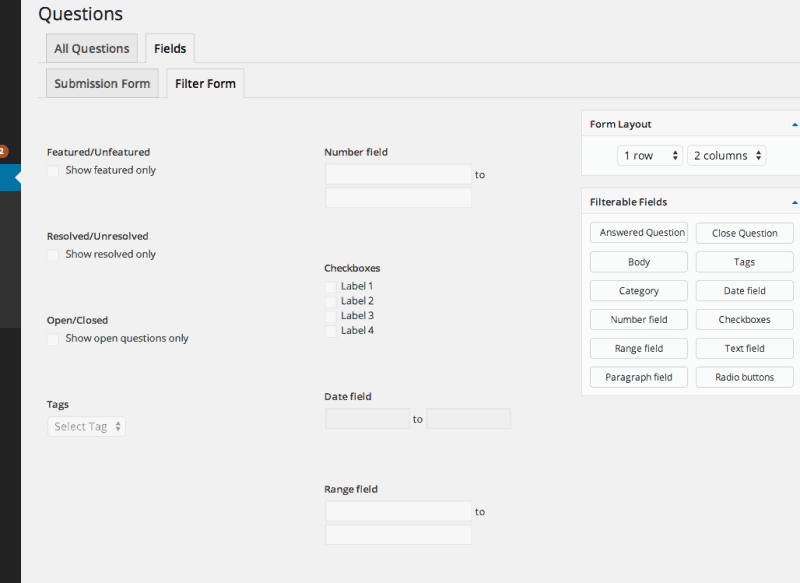Image resolution: width=800 pixels, height=583 pixels.
Task: Collapse the Form Layout panel arrow
Action: 794,125
